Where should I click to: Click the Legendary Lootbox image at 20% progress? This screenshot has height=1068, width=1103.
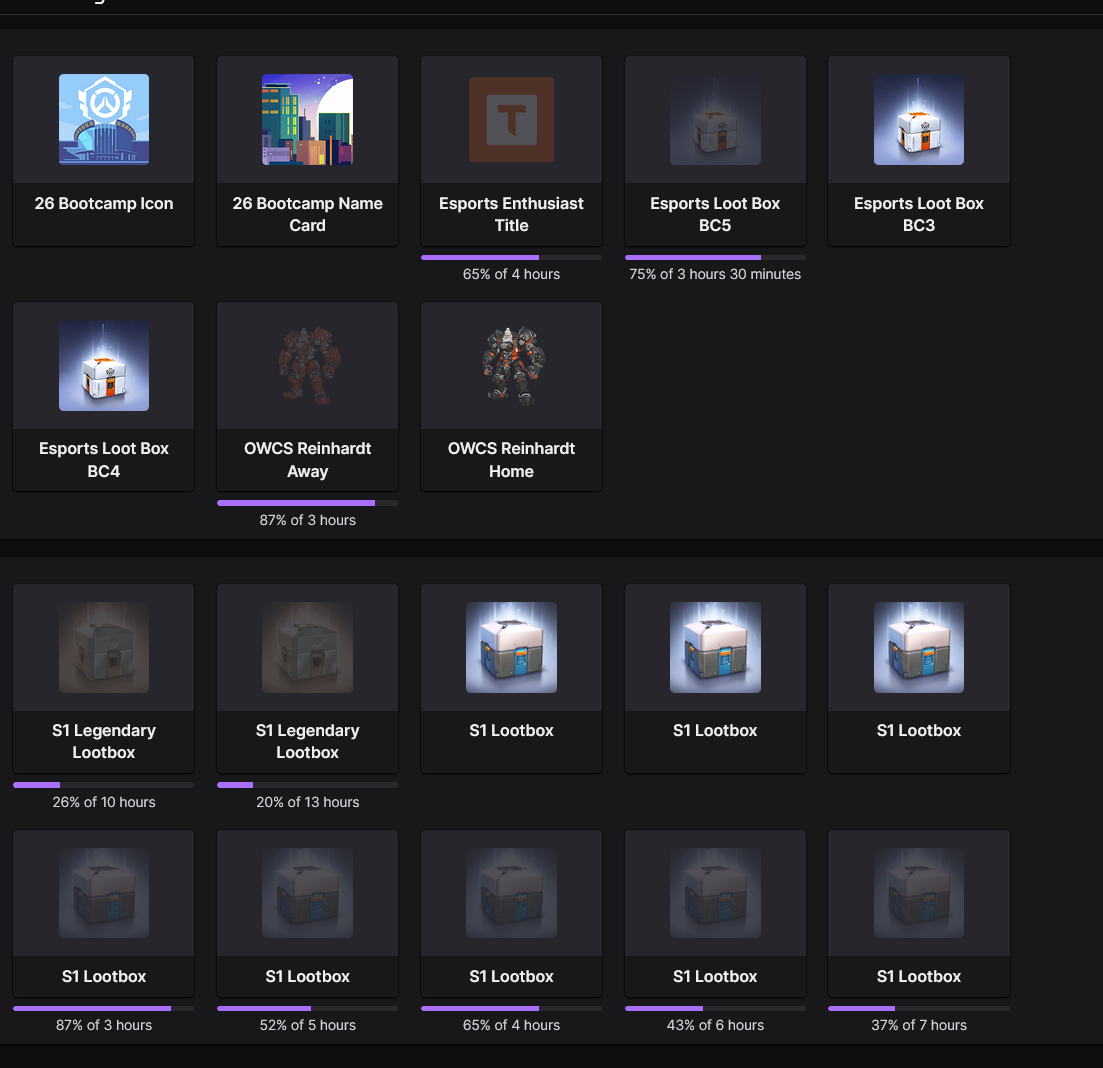pos(307,647)
